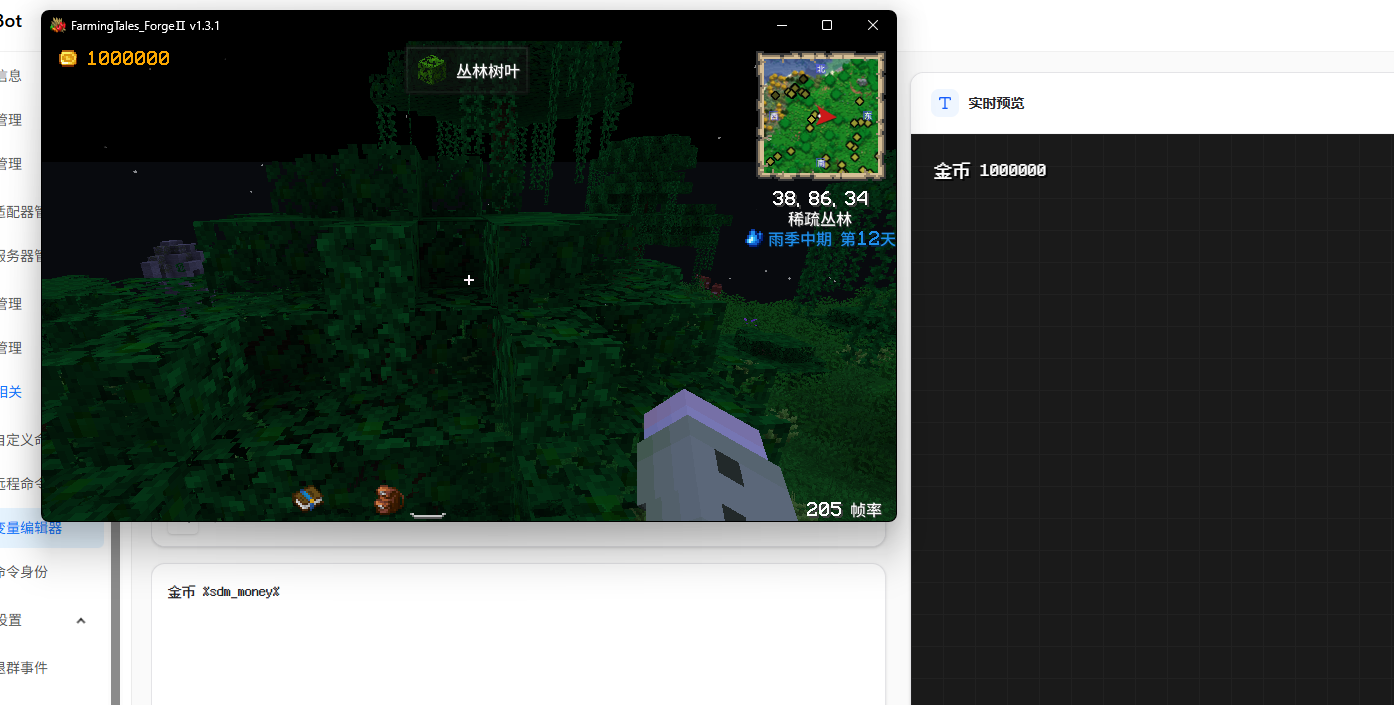Collapse the 设置 sidebar section chevron

(81, 620)
